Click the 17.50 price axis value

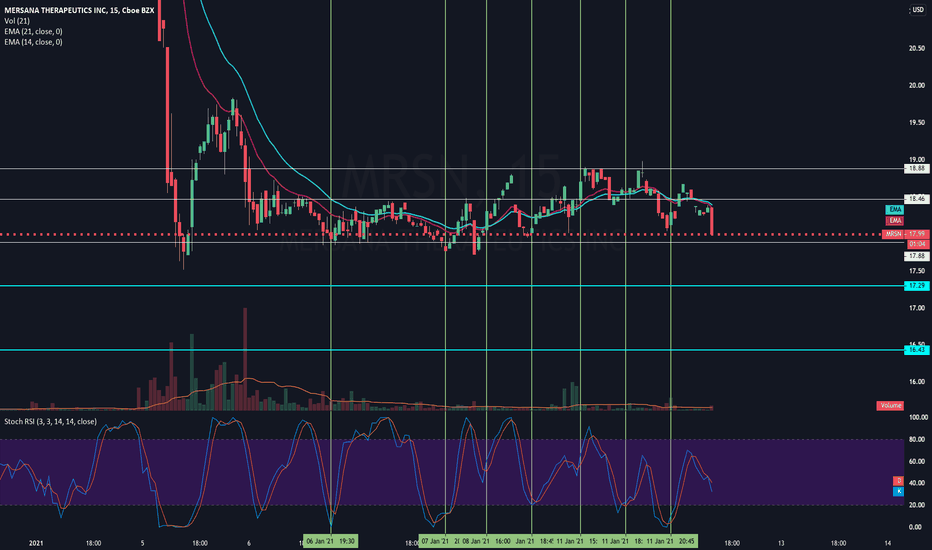(917, 271)
